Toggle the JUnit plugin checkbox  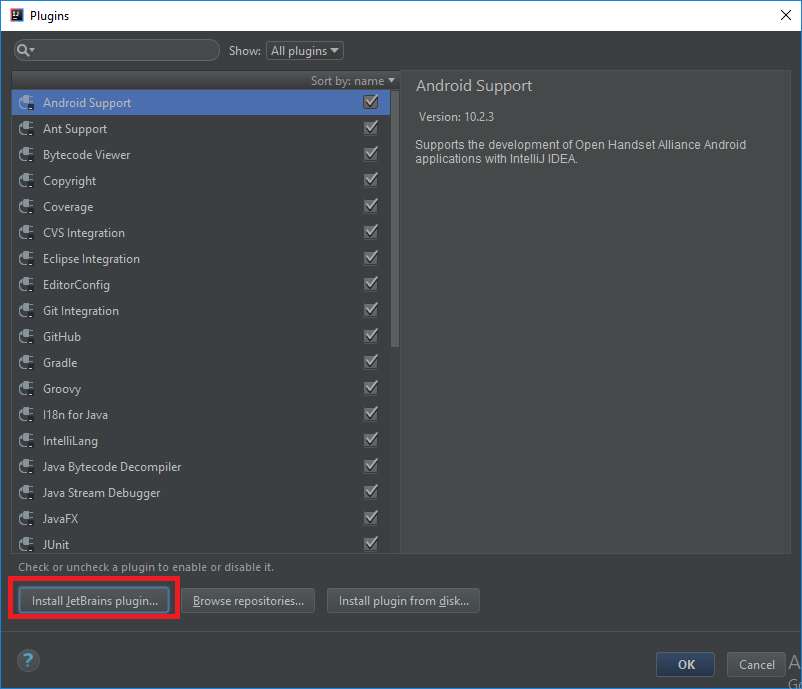pos(371,544)
